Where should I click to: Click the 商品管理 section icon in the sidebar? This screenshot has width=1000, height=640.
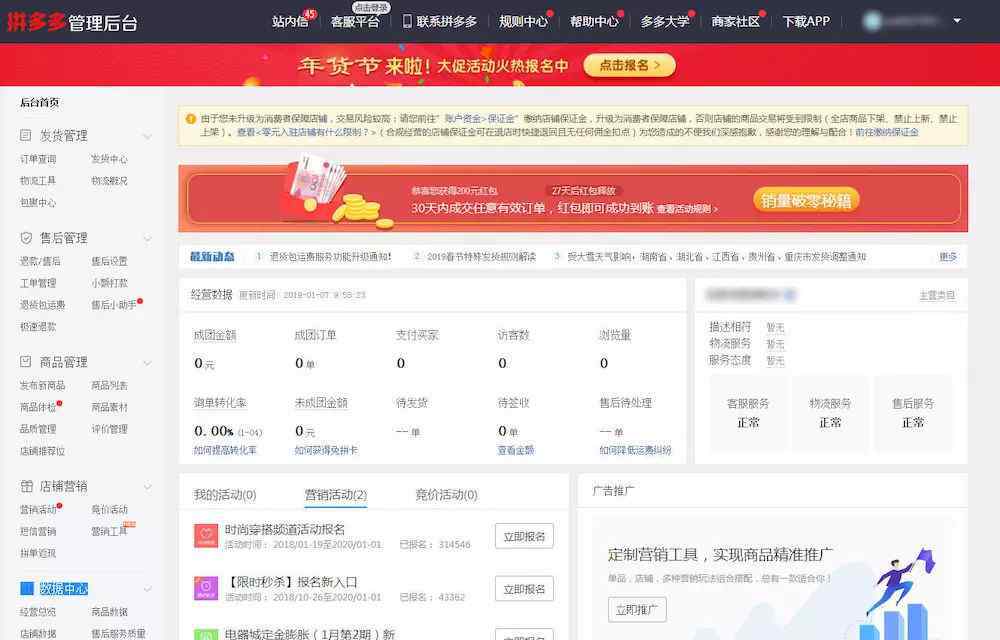26,361
